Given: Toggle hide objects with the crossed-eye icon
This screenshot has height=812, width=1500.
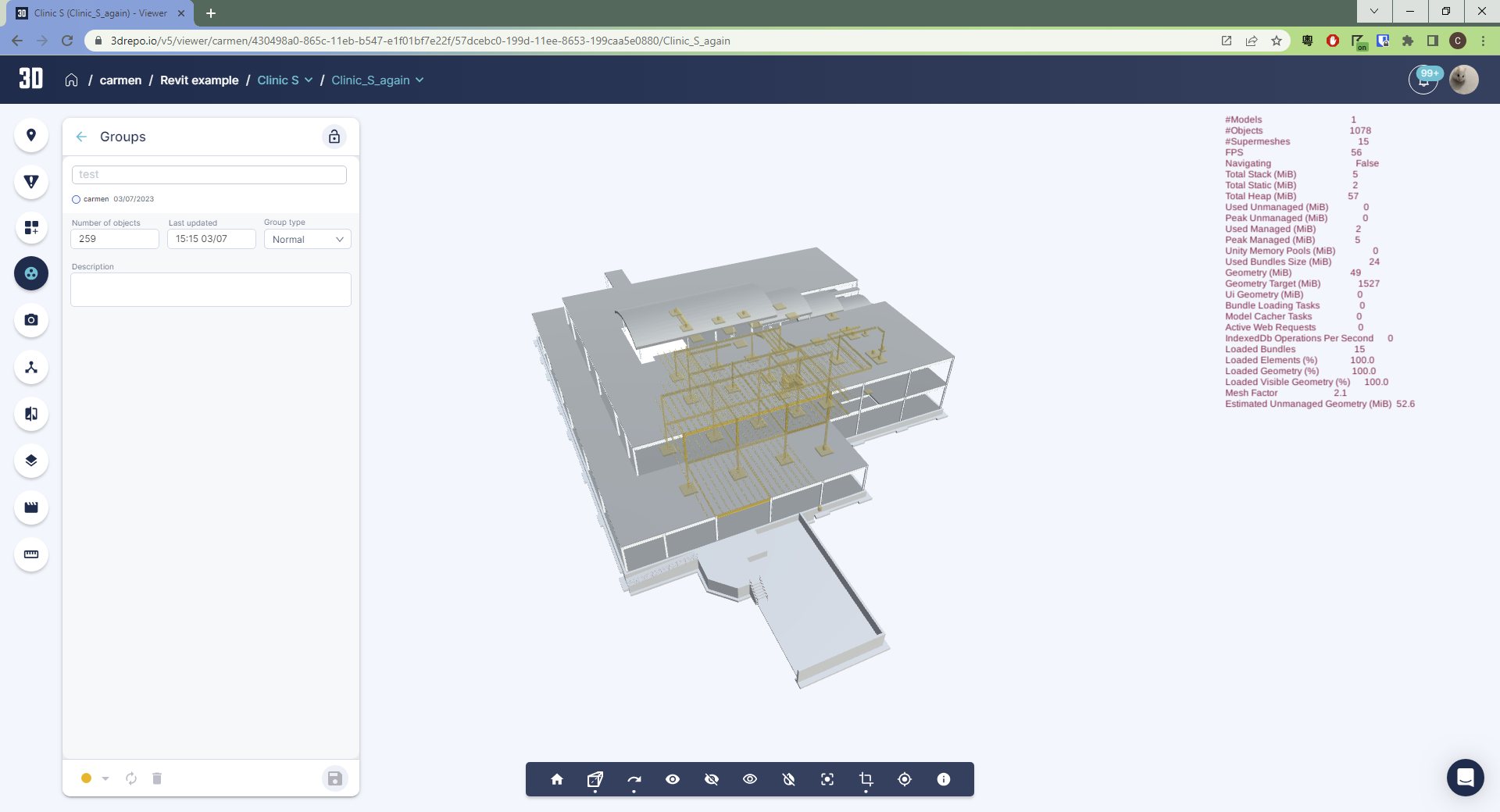Looking at the screenshot, I should click(711, 778).
